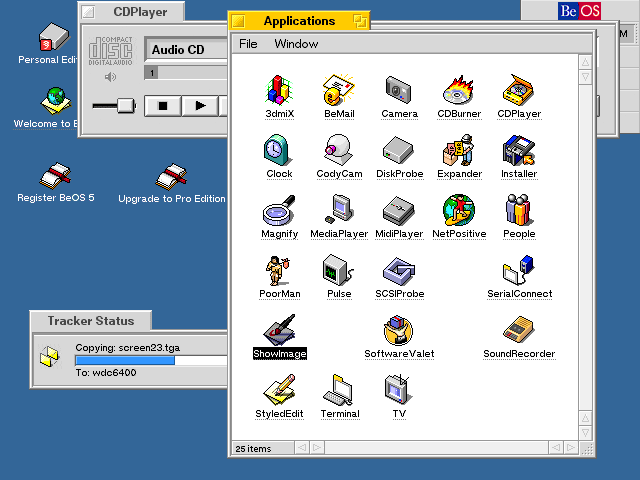Screen dimensions: 640x480
Task: Stop playback in CDPlayer
Action: (x=162, y=106)
